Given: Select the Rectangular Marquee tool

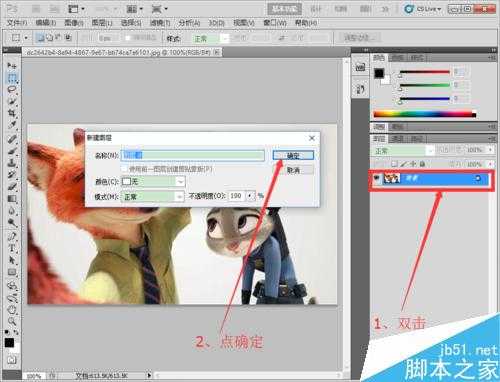Looking at the screenshot, I should [x=12, y=77].
